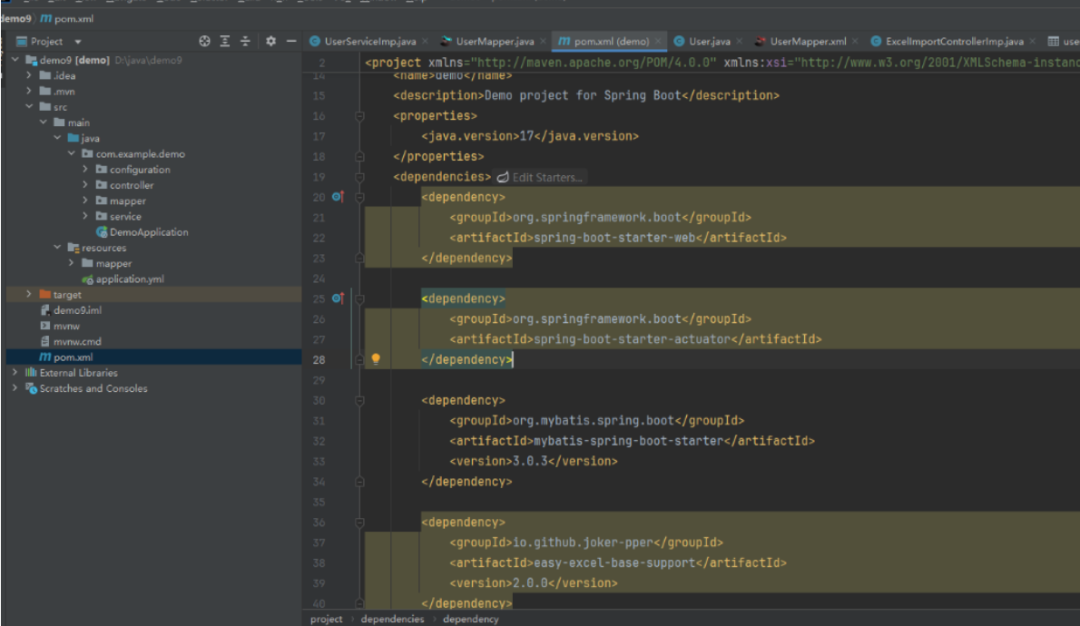Expand the .mvn folder
Viewport: 1080px width, 626px height.
[29, 91]
